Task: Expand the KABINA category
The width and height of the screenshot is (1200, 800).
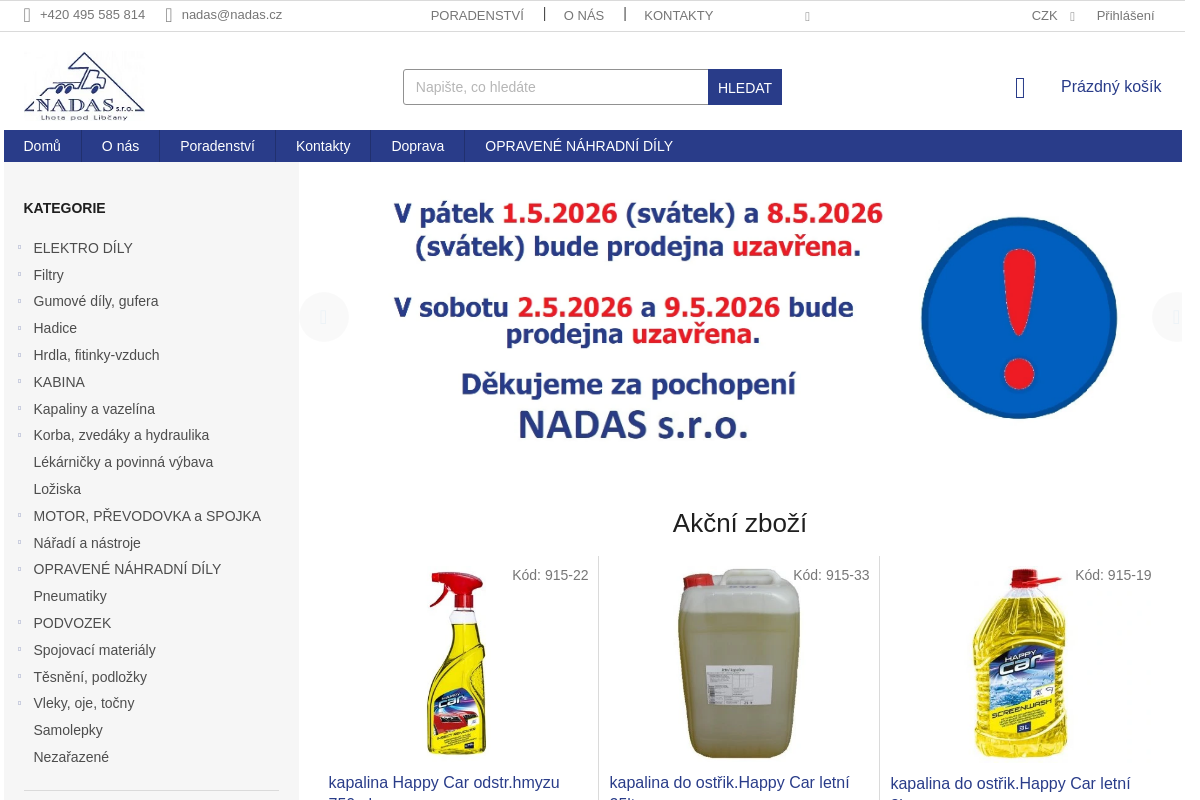Action: [19, 381]
